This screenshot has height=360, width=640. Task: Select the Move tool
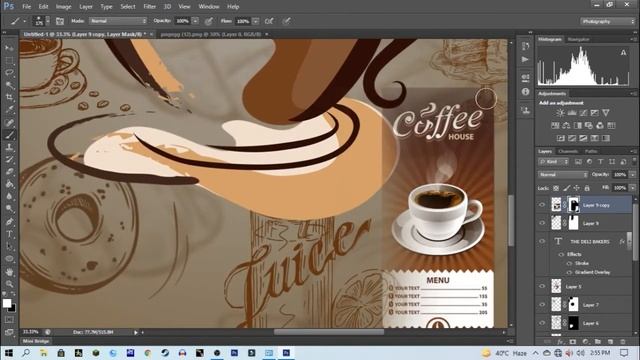(x=9, y=48)
